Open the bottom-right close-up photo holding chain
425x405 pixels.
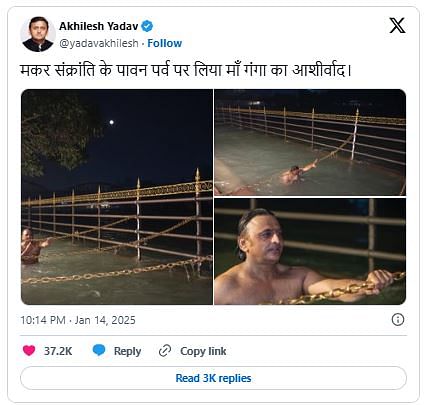(310, 251)
